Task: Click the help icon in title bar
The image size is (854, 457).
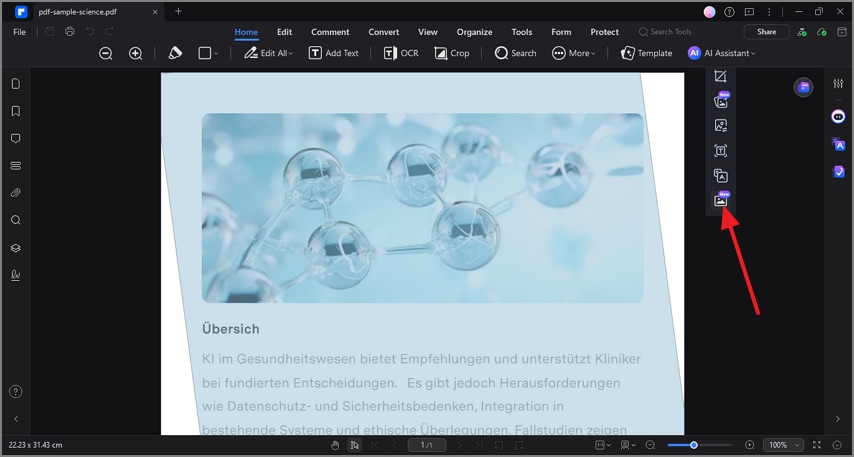Action: point(729,11)
